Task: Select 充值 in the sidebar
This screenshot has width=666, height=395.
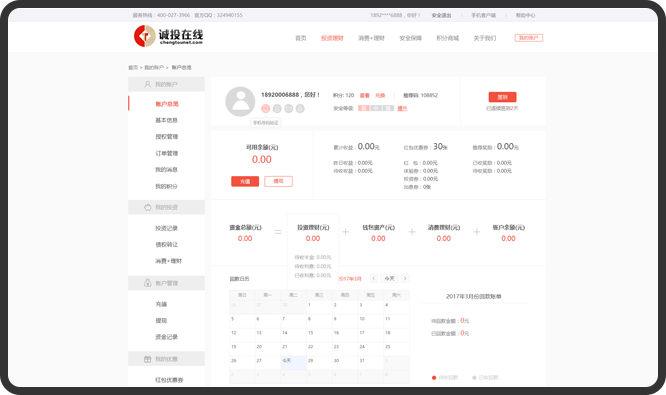Action: click(x=161, y=304)
